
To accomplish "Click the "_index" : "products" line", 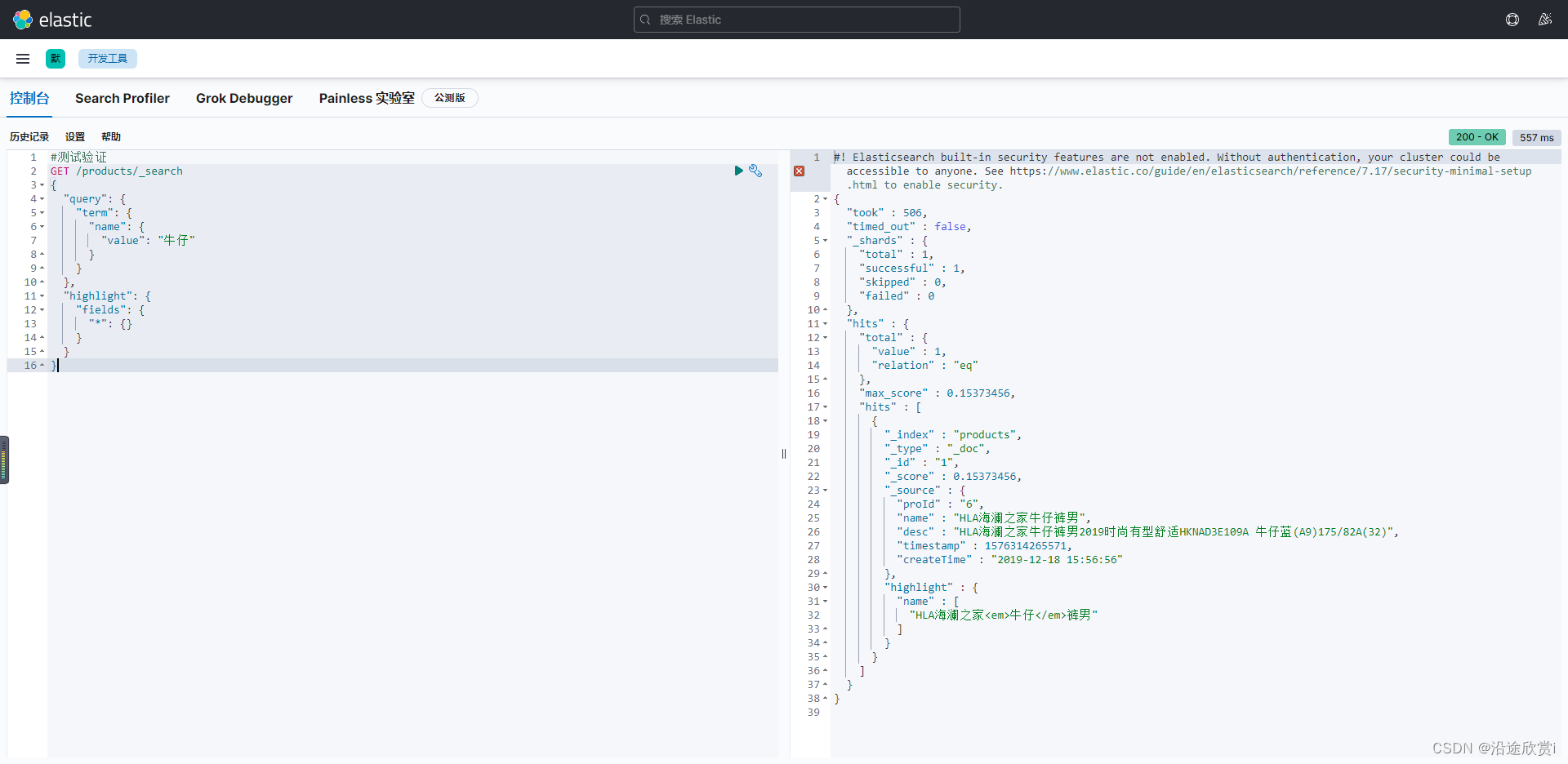I will pos(953,435).
